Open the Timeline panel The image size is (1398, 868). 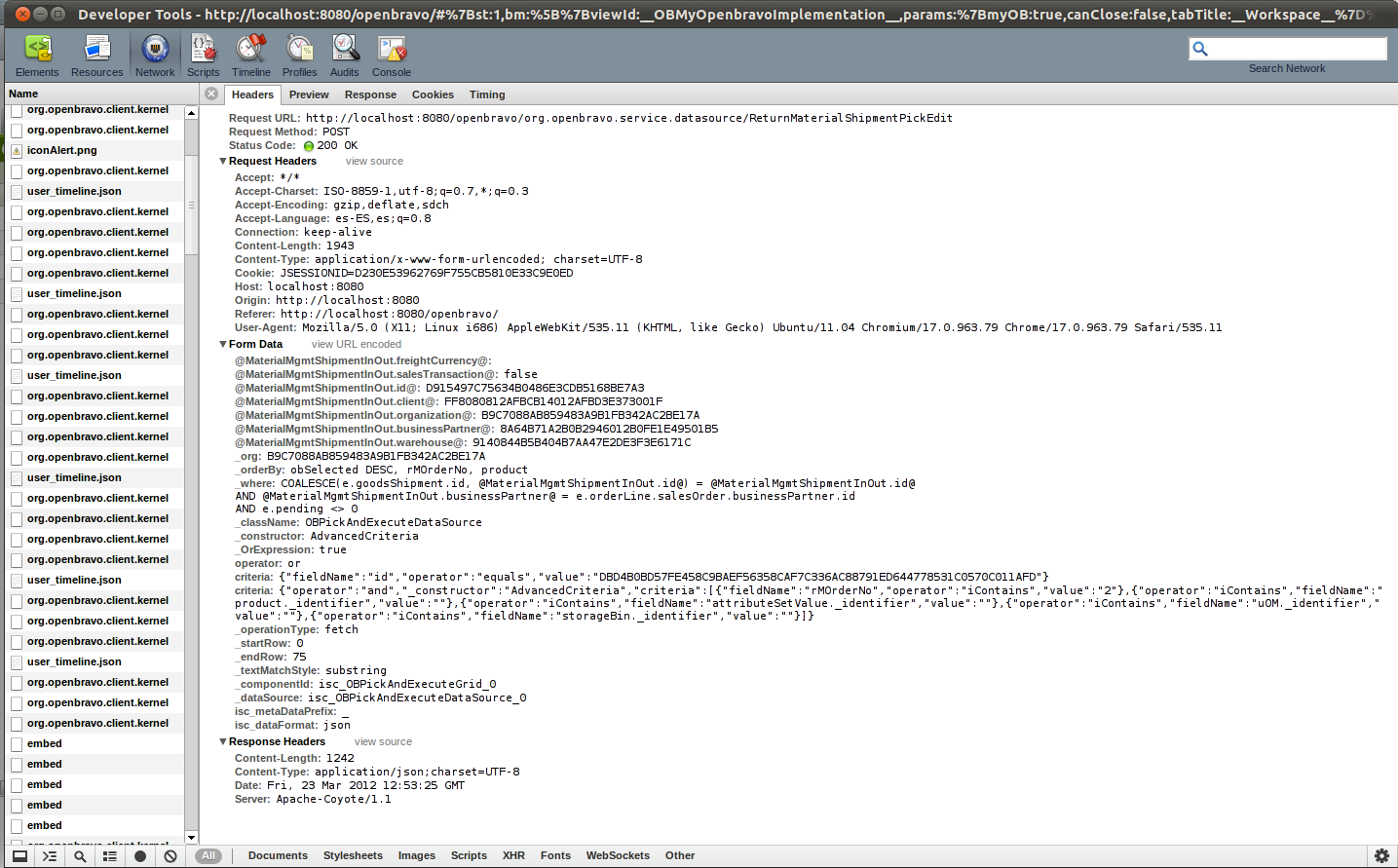point(251,56)
